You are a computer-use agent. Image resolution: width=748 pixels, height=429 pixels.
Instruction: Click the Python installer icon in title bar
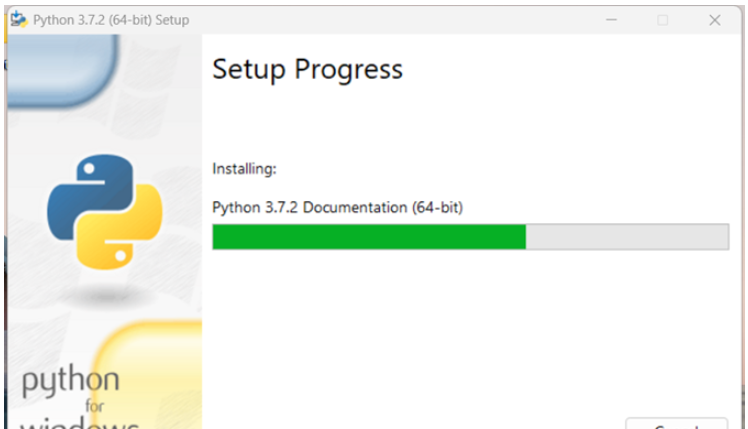(x=18, y=20)
